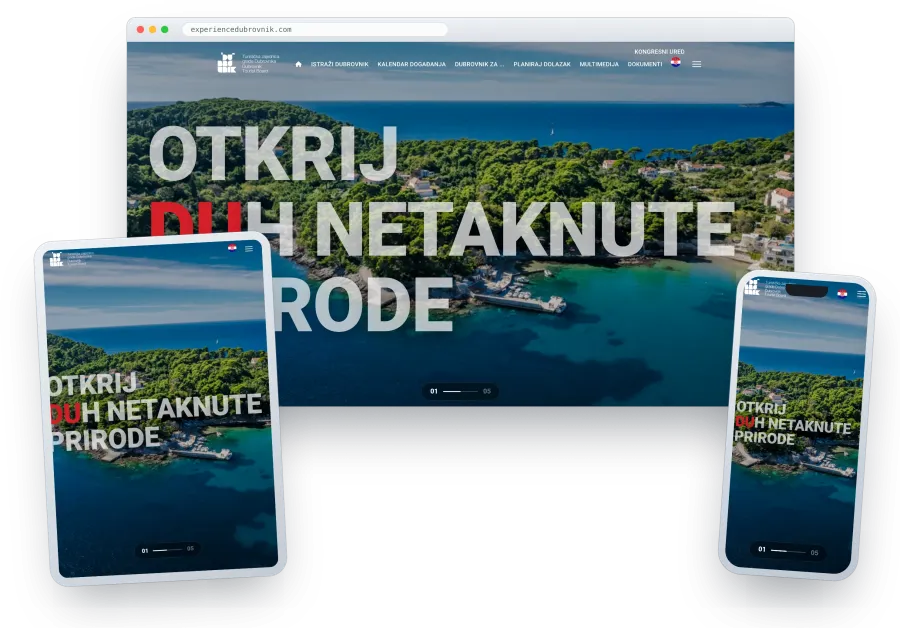900x628 pixels.
Task: Click the Dubrovnik Tourist Board logo on desktop
Action: click(248, 63)
